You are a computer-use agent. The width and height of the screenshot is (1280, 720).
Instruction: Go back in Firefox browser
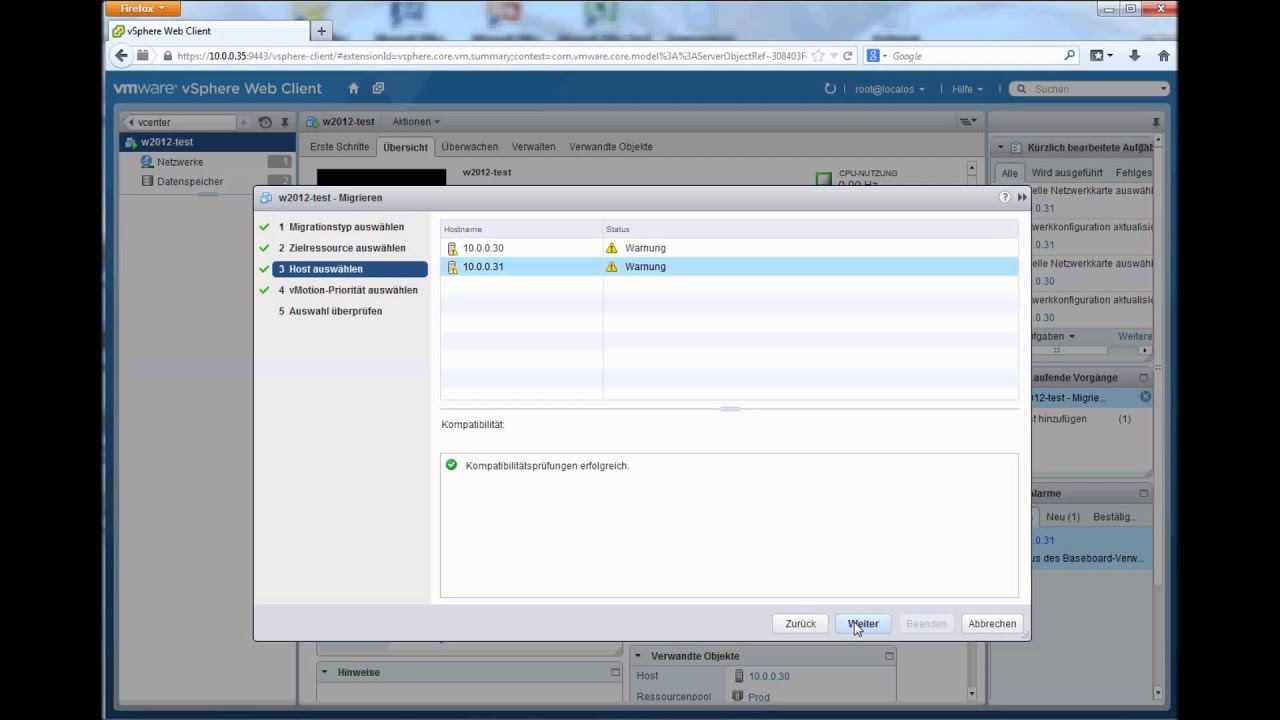[122, 56]
